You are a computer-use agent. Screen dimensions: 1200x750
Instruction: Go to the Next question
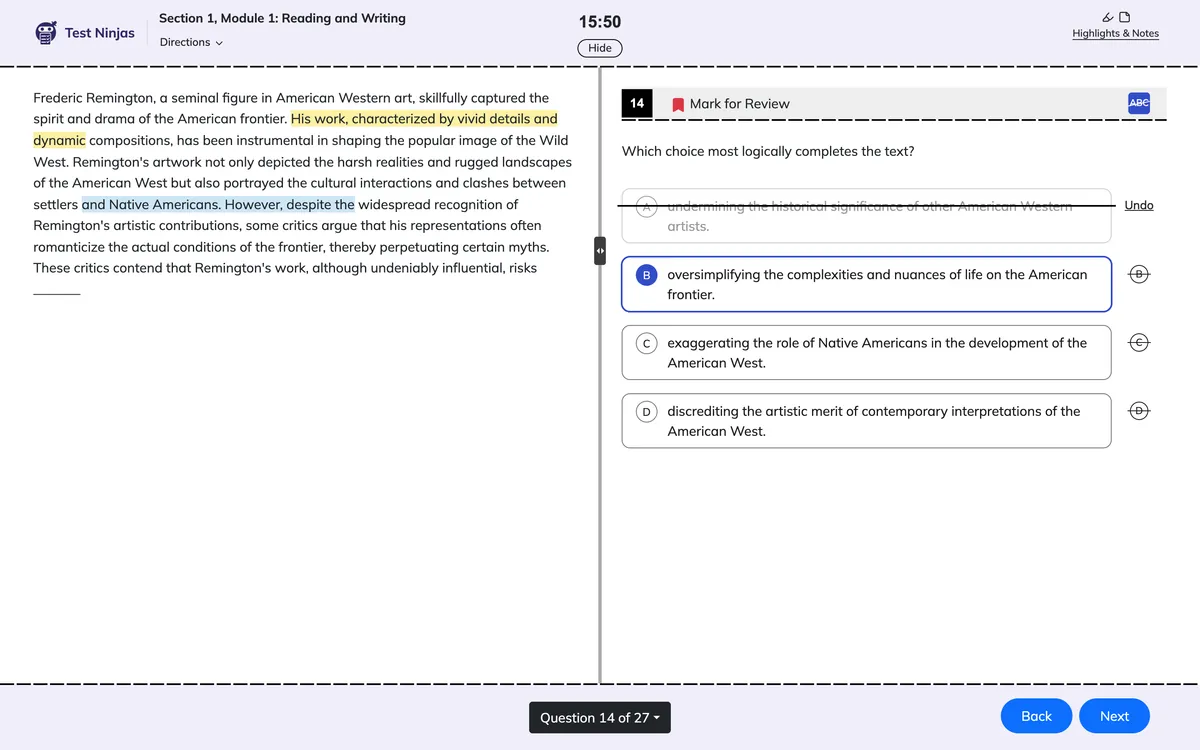pyautogui.click(x=1114, y=716)
